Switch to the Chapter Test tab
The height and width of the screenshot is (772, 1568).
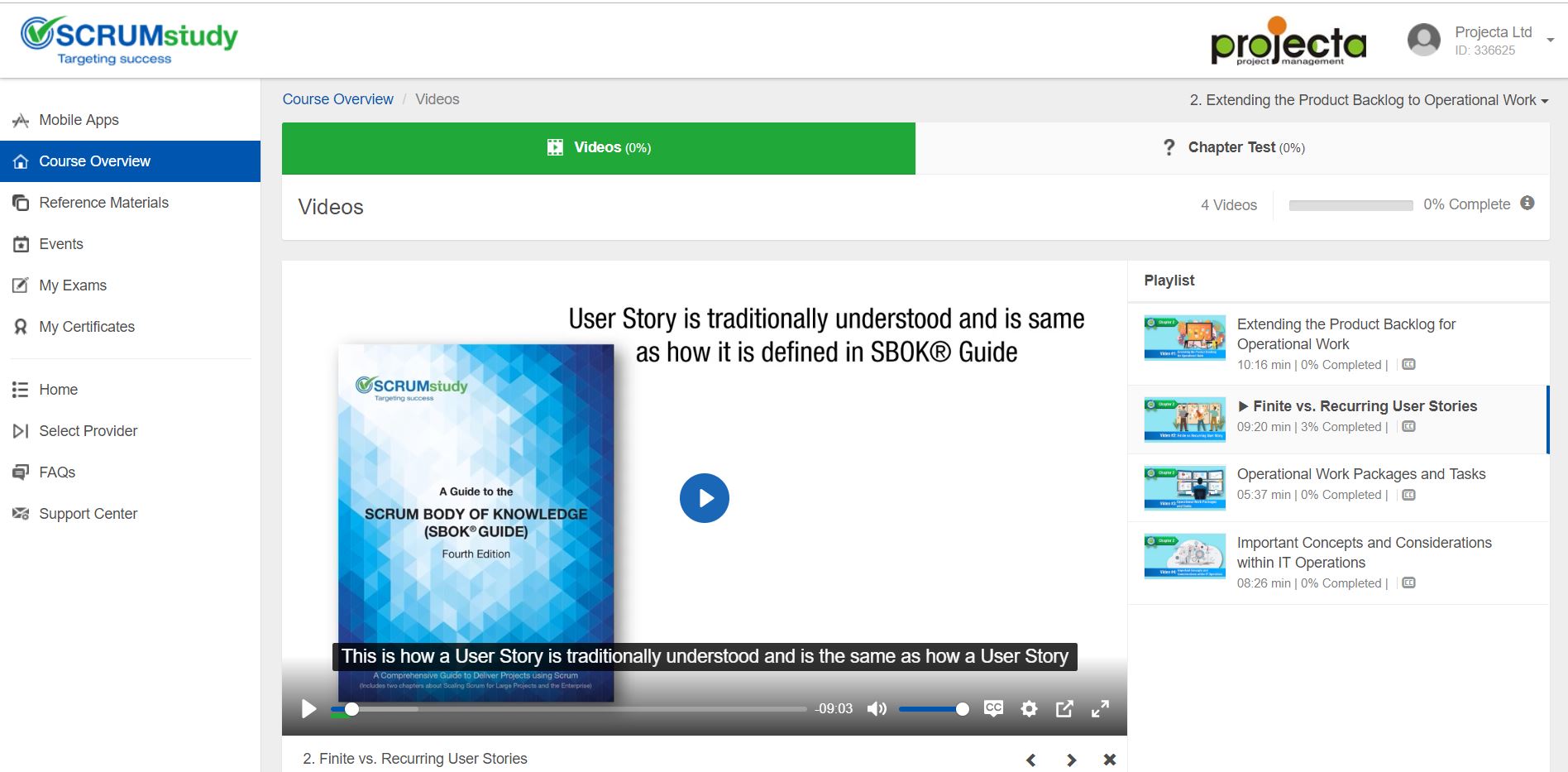[x=1232, y=148]
